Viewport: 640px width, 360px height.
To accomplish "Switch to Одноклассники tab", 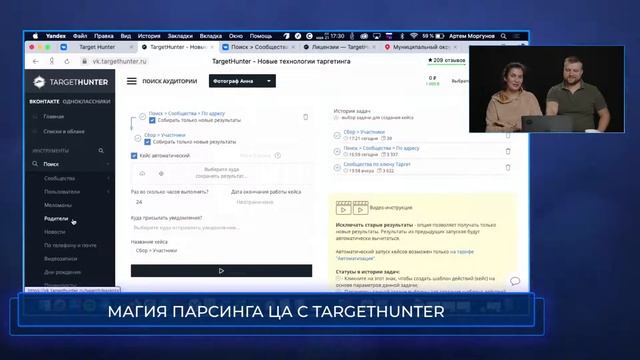I will point(87,102).
